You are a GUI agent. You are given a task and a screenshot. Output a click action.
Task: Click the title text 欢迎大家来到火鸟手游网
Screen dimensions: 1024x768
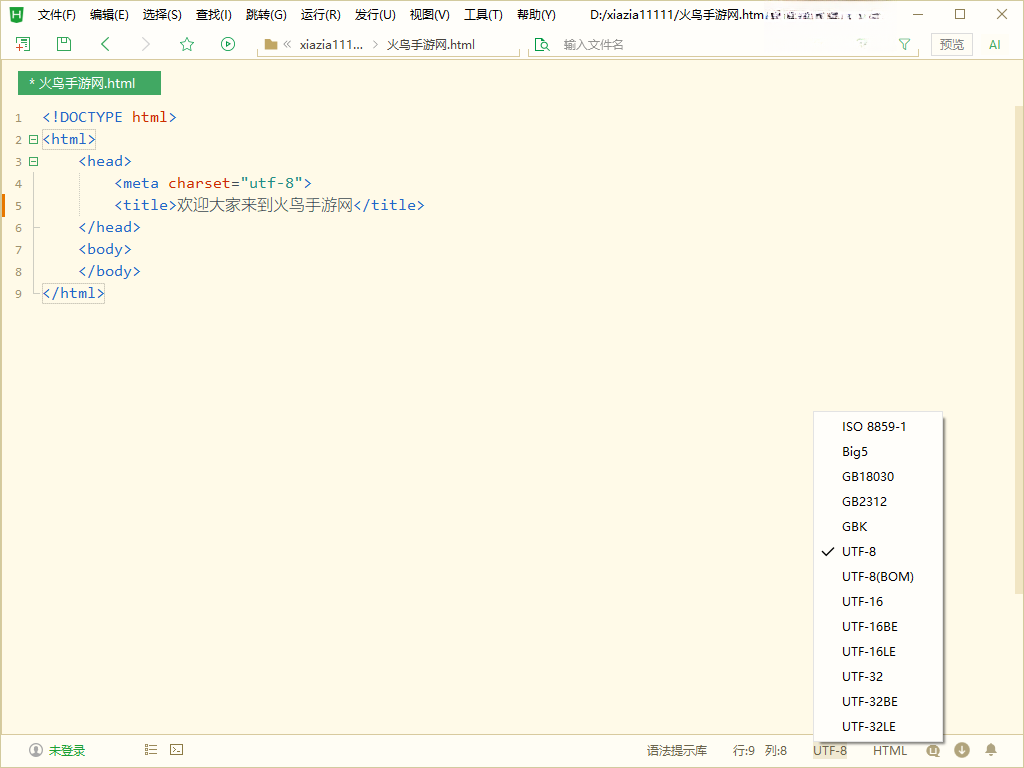[264, 205]
